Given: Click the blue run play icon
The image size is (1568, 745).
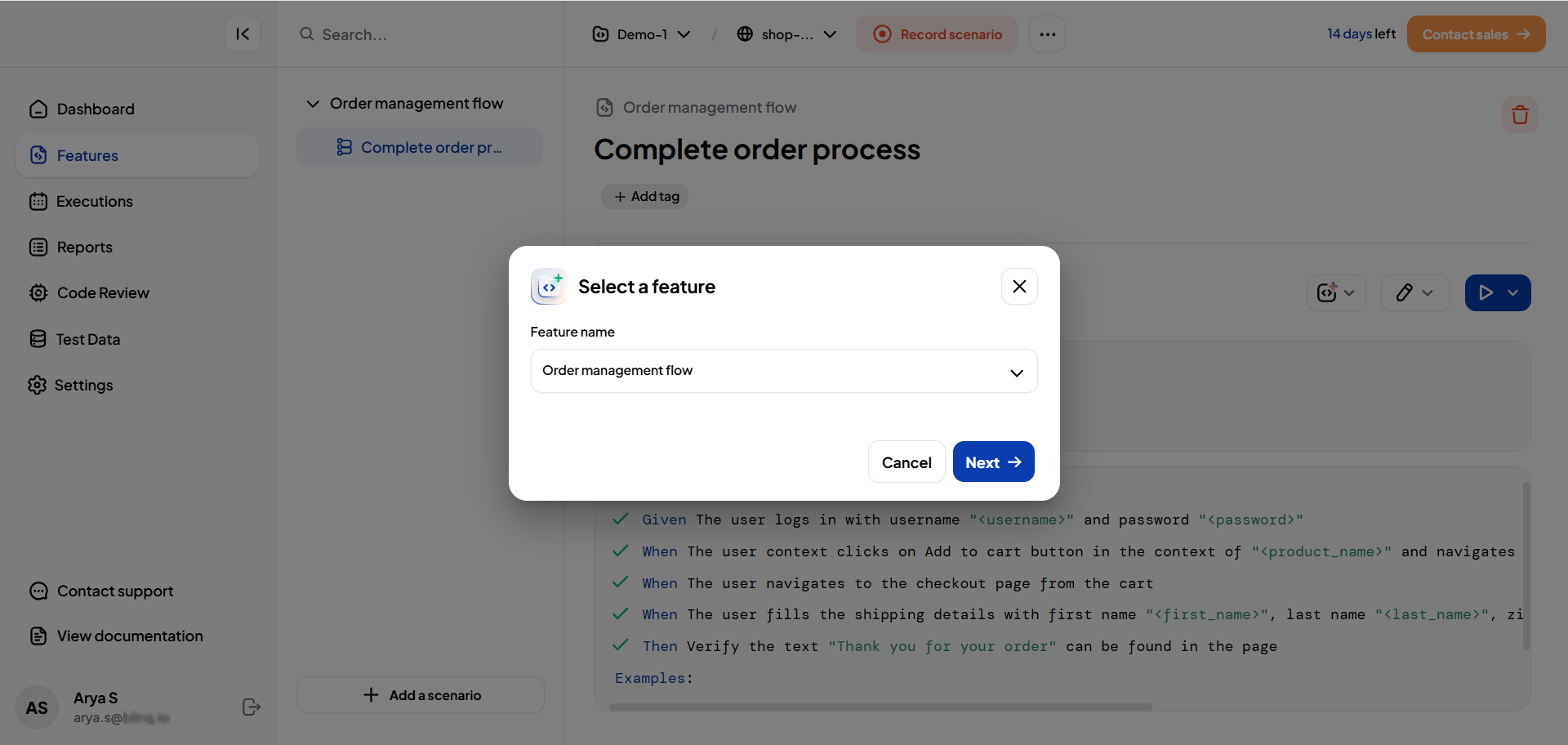Looking at the screenshot, I should [1486, 293].
